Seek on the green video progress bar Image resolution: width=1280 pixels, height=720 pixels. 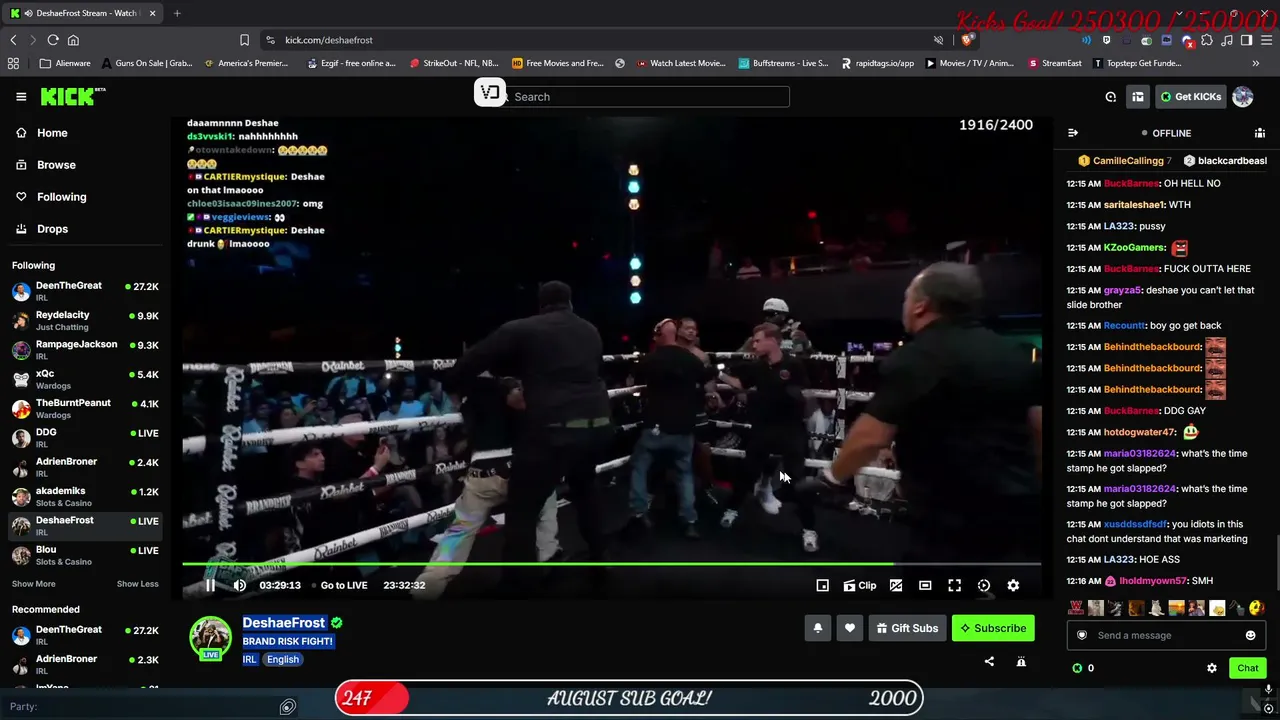611,564
